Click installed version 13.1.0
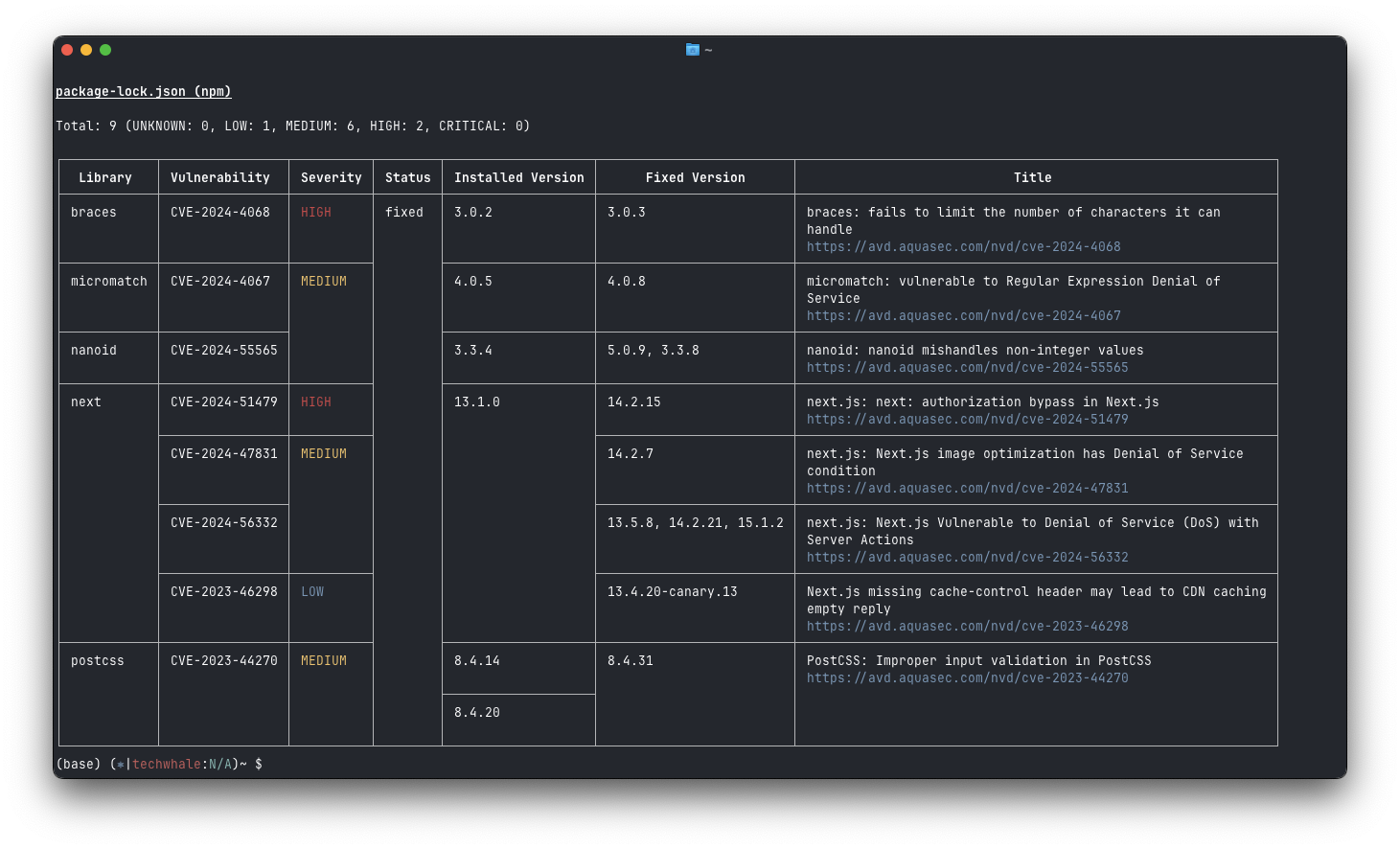 click(x=477, y=402)
